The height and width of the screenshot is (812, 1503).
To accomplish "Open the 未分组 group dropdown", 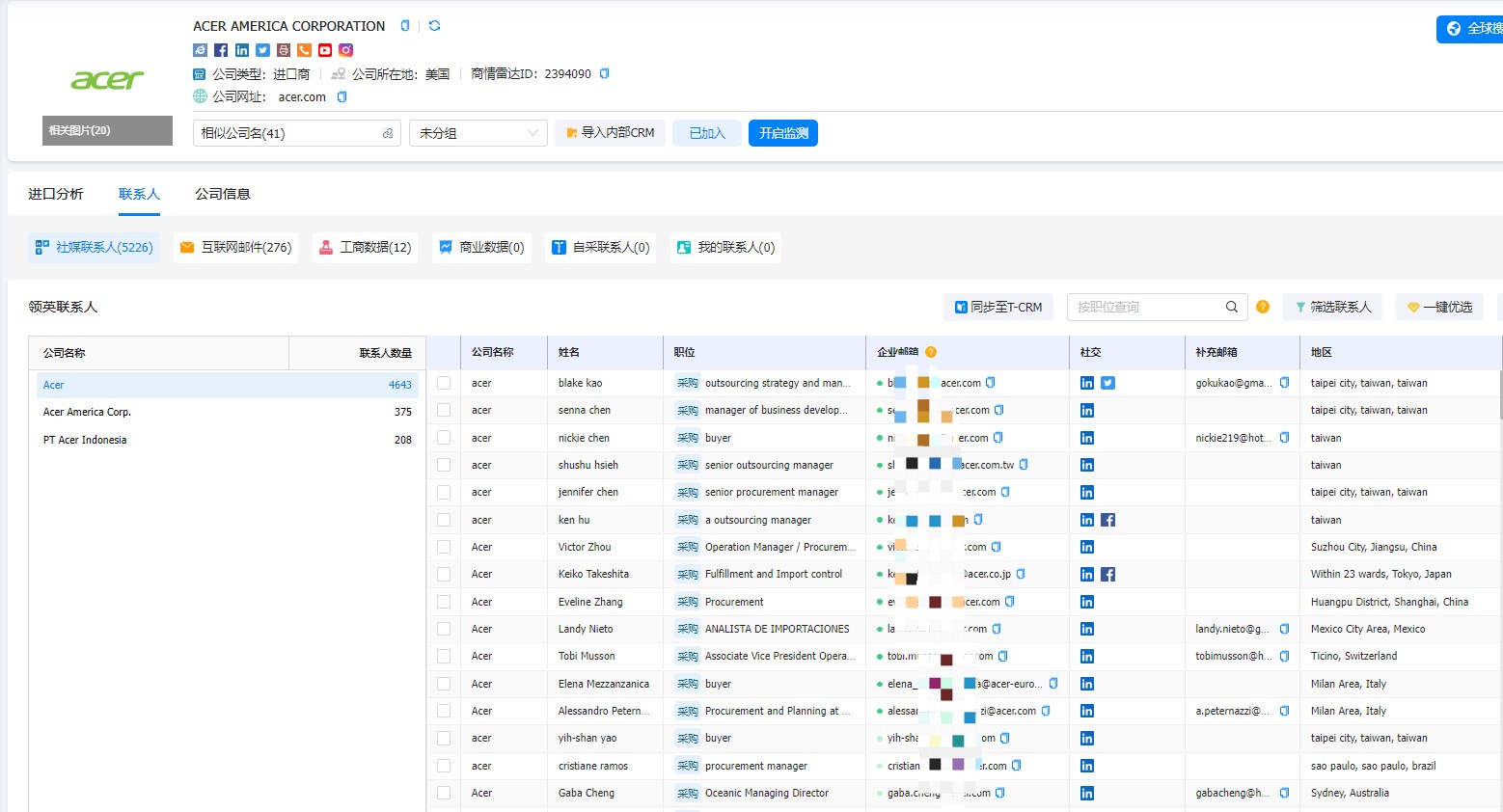I will point(478,133).
